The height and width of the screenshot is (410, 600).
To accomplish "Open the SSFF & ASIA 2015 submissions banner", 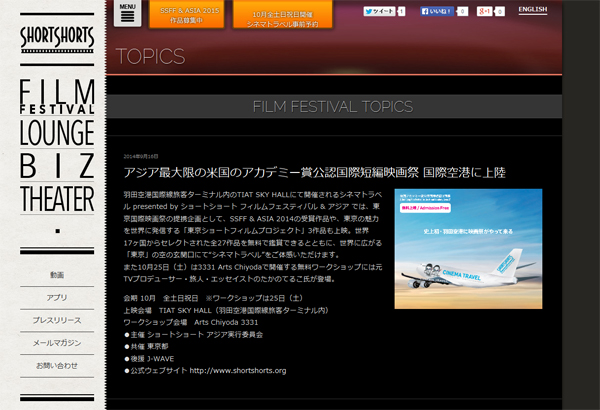I will click(x=186, y=15).
